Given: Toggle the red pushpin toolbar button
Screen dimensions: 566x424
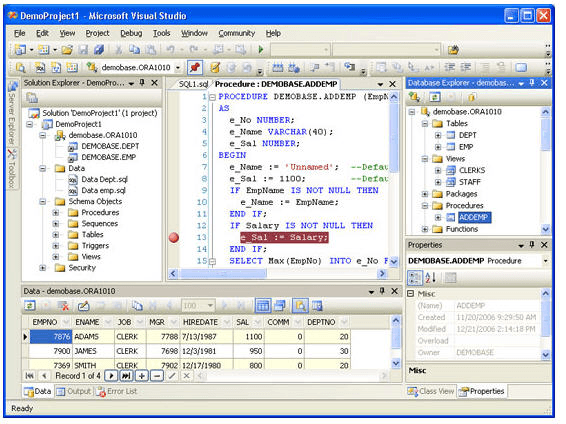Looking at the screenshot, I should point(195,67).
